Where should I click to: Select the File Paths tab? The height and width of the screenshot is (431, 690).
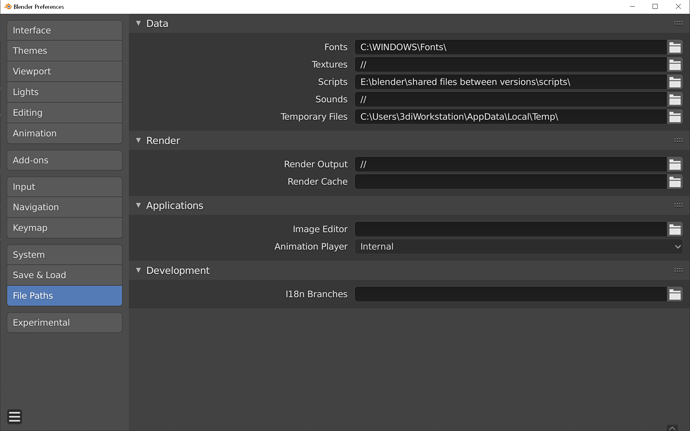(x=65, y=296)
